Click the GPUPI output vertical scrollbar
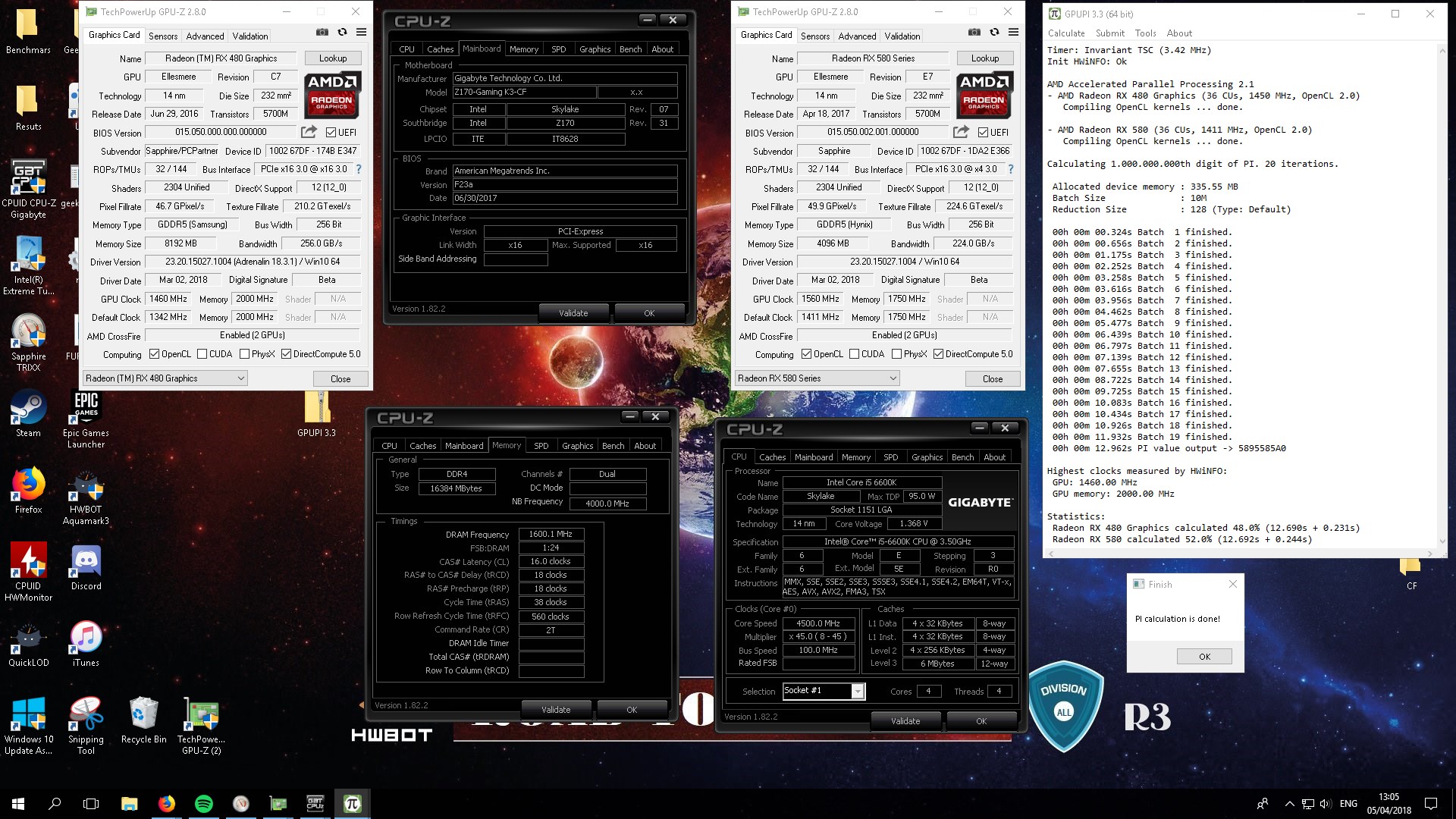The width and height of the screenshot is (1456, 819). tap(1442, 297)
